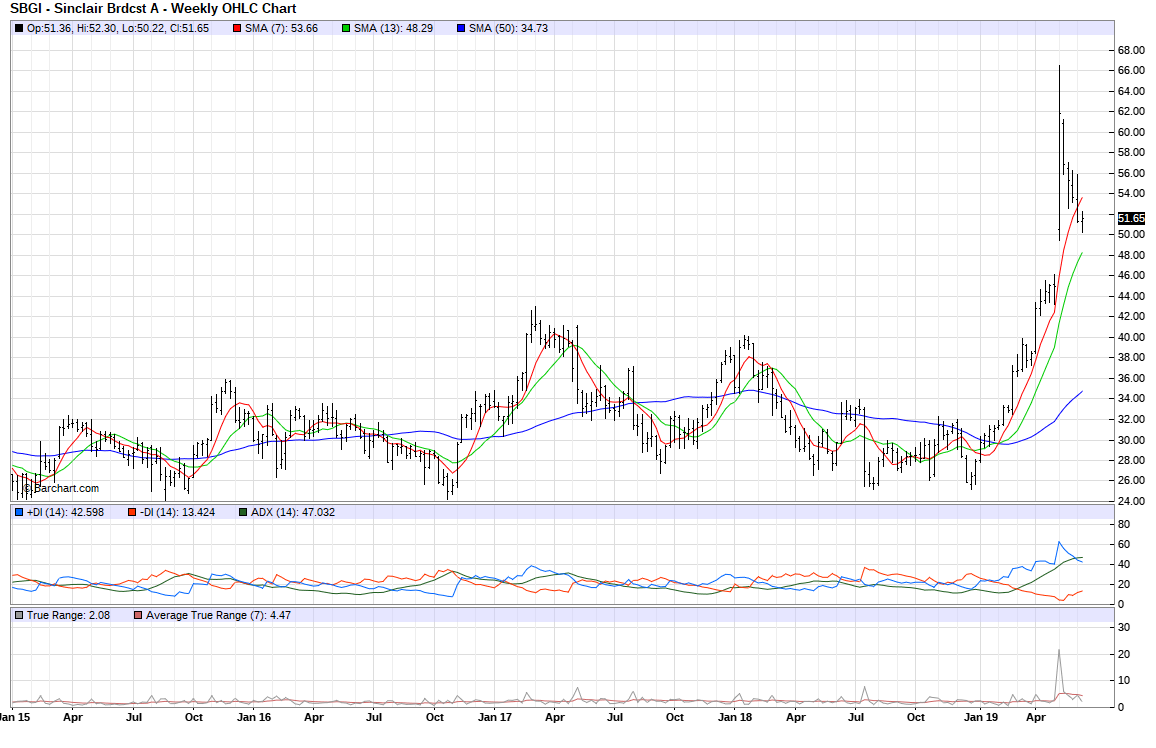1156x748 pixels.
Task: Click the 34.00 price axis label
Action: coord(1131,399)
